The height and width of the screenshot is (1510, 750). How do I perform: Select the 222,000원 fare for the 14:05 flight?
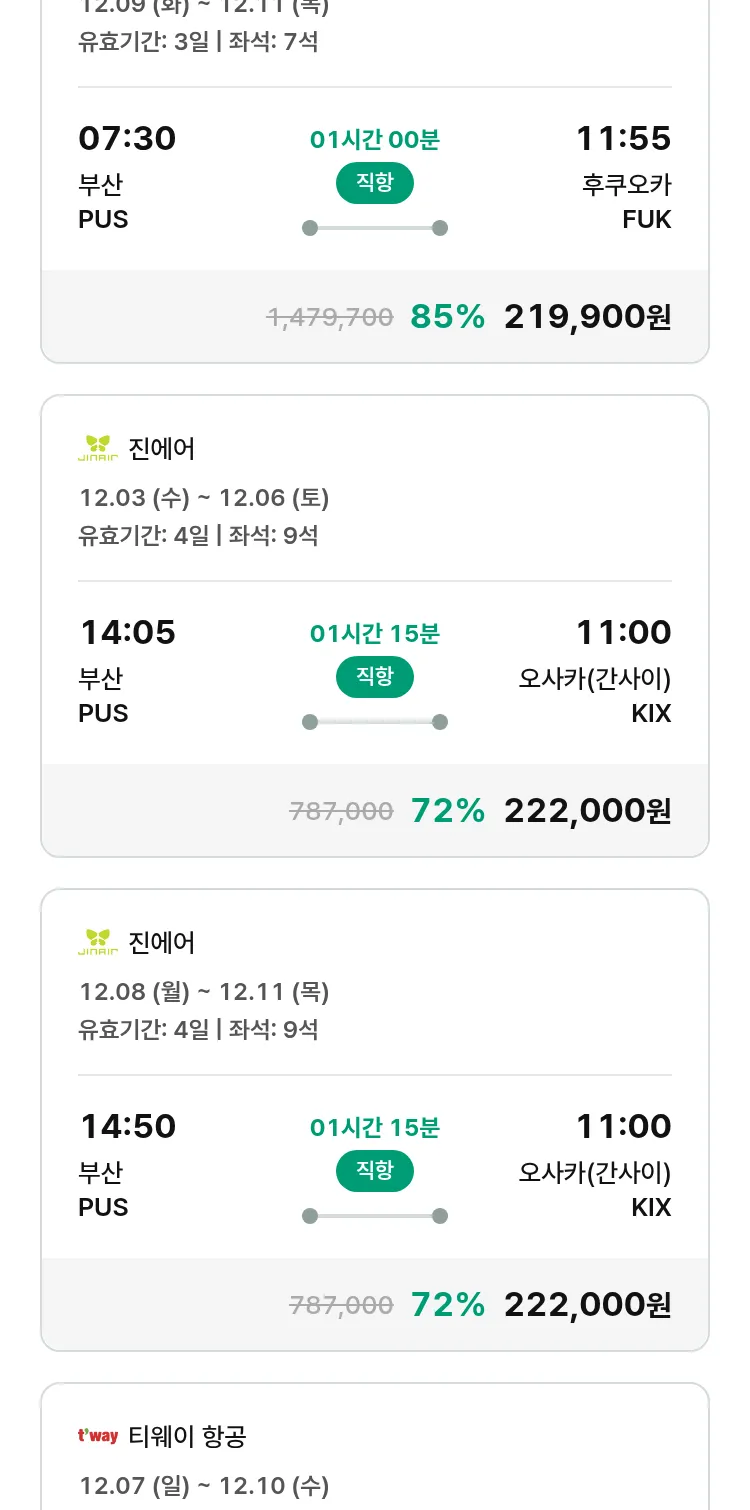(587, 811)
